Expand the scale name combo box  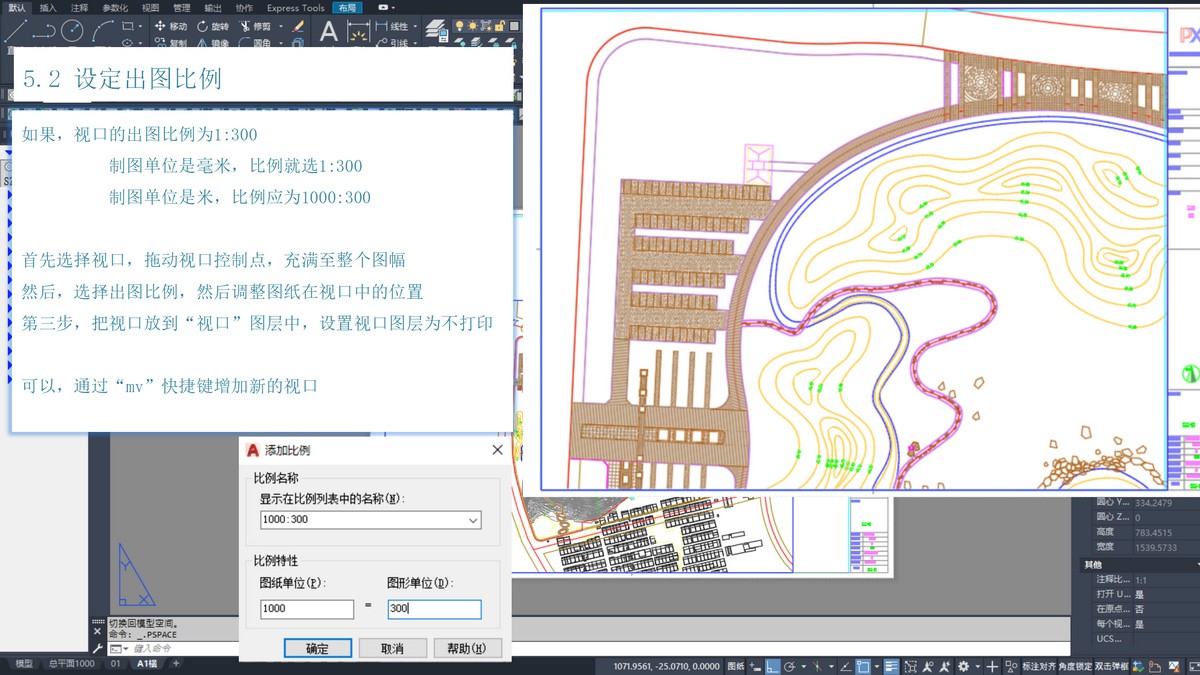(473, 520)
